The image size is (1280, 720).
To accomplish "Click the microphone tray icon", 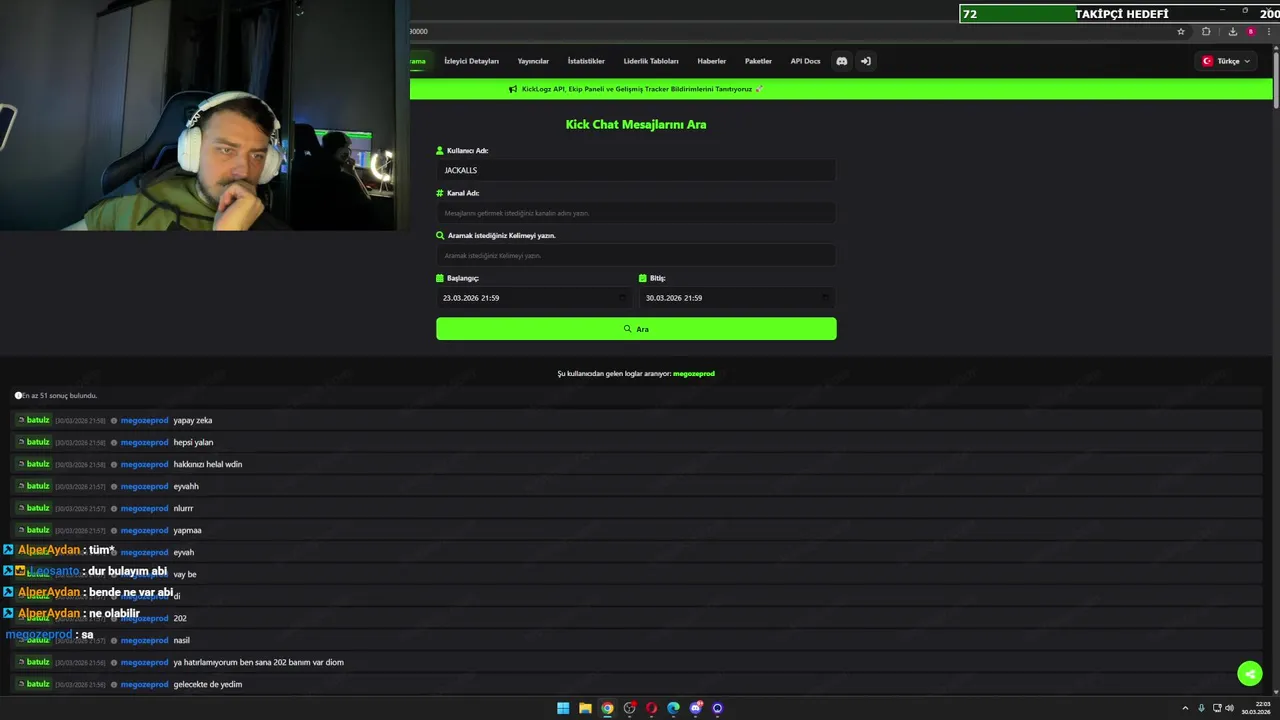I will pos(1201,708).
